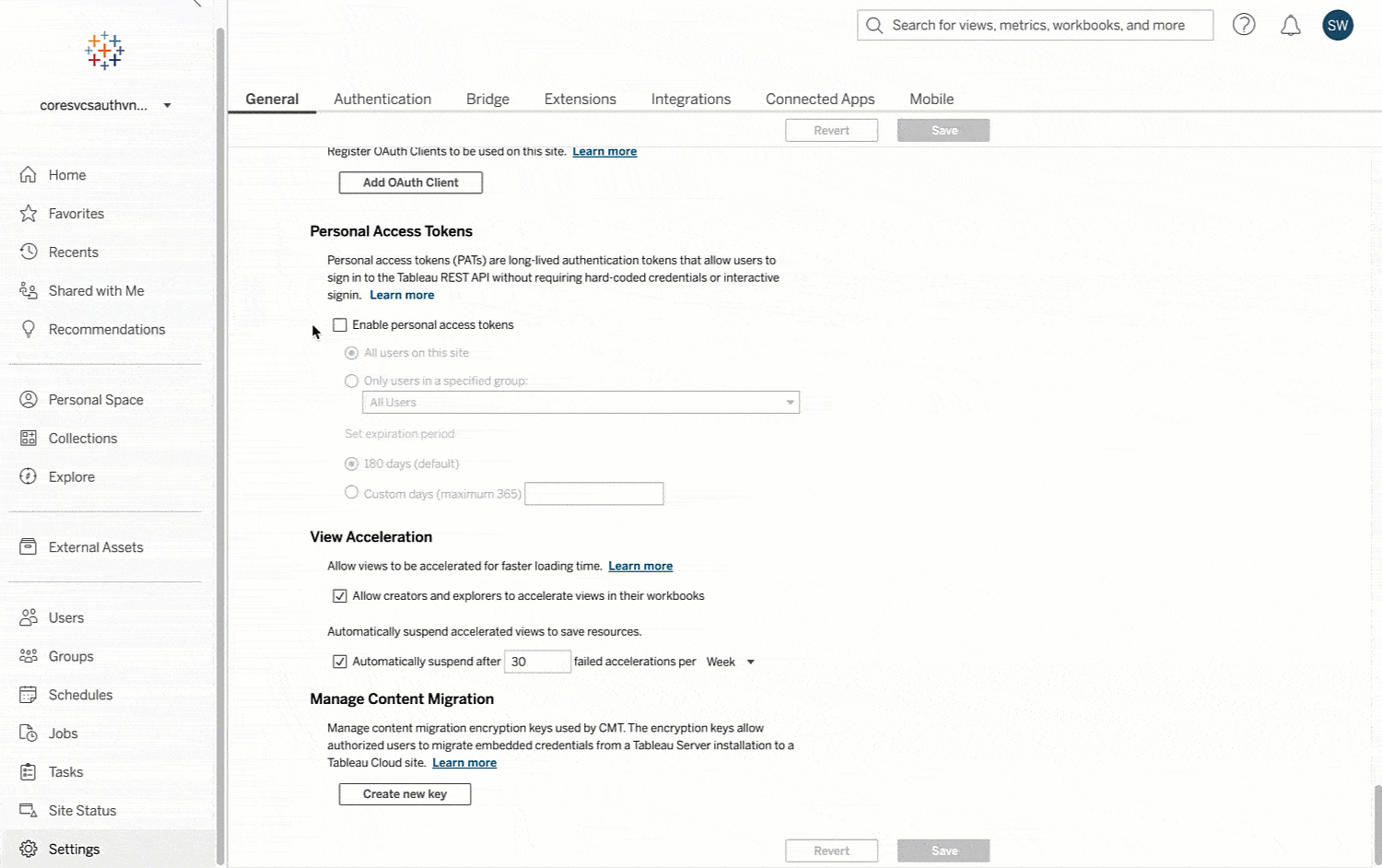The width and height of the screenshot is (1382, 868).
Task: Switch to the Connected Apps tab
Action: (x=820, y=99)
